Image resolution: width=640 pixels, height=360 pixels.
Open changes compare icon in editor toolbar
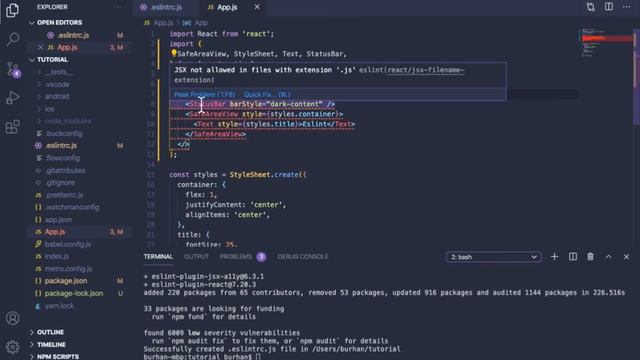click(590, 7)
